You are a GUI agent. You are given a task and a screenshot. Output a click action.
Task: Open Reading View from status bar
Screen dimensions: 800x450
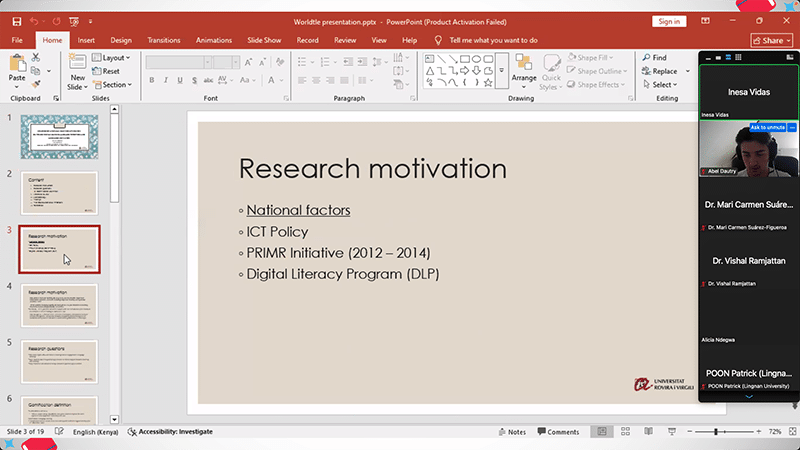[x=649, y=432]
